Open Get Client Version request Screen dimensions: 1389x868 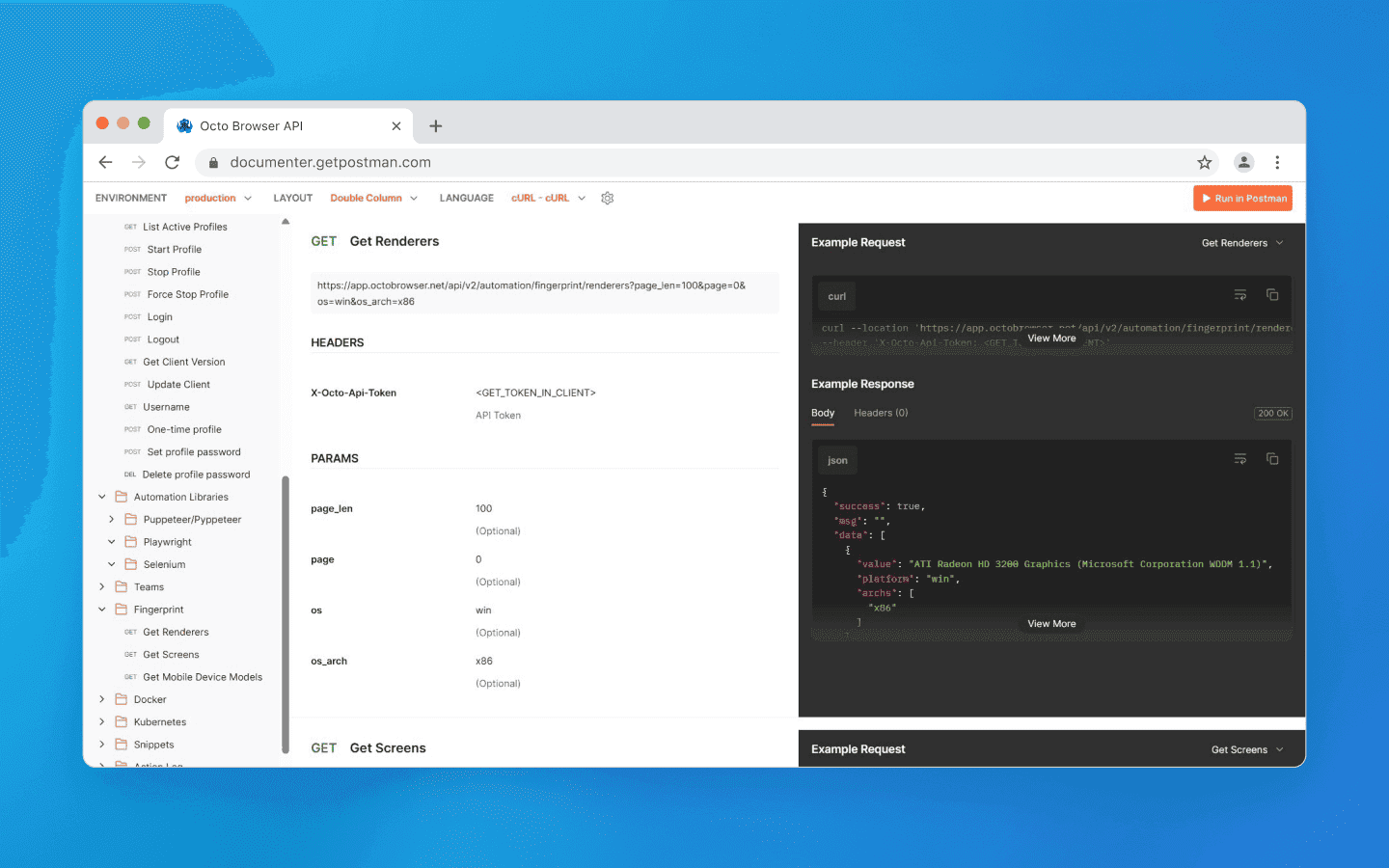pos(183,362)
